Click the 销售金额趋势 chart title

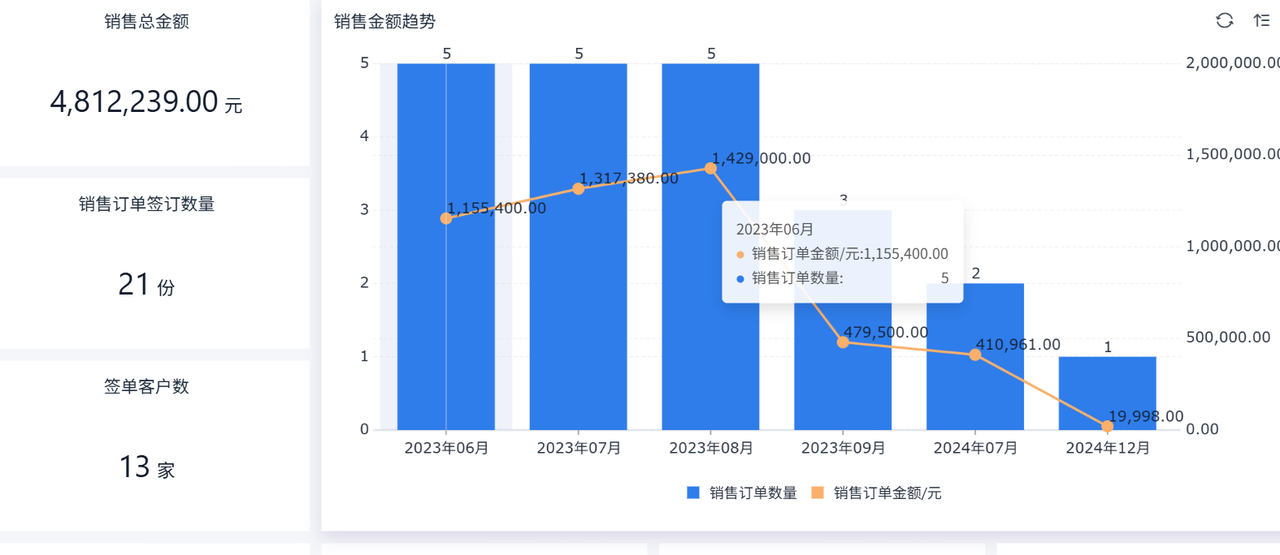(385, 21)
